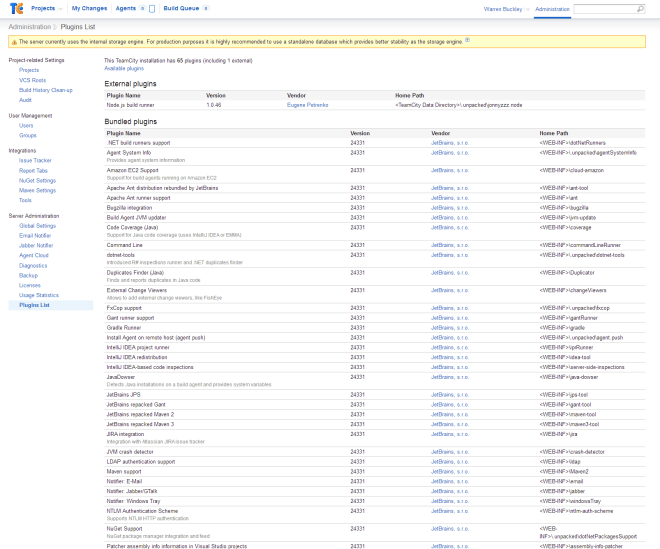Open Build History Clean-up
This screenshot has height=549, width=660.
tap(45, 91)
